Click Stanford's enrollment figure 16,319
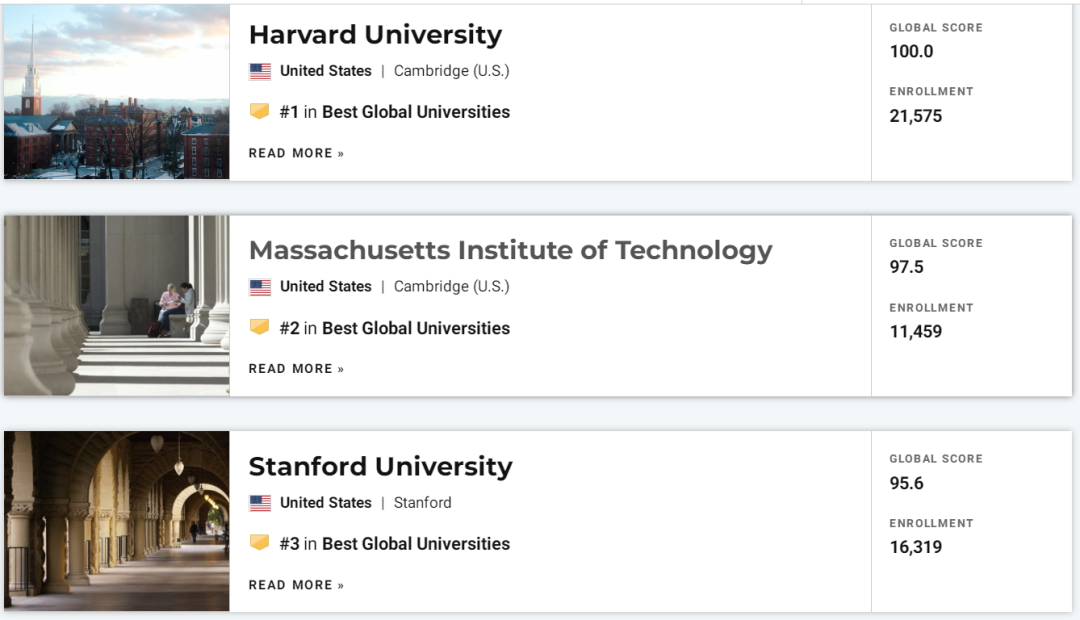The width and height of the screenshot is (1080, 620). 915,547
